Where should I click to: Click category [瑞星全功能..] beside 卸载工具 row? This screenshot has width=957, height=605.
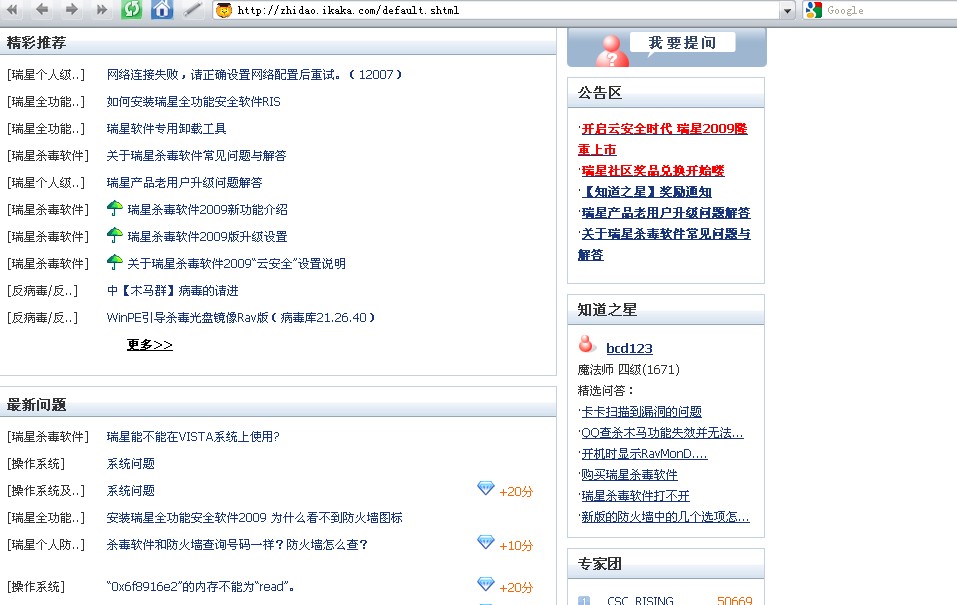coord(46,129)
